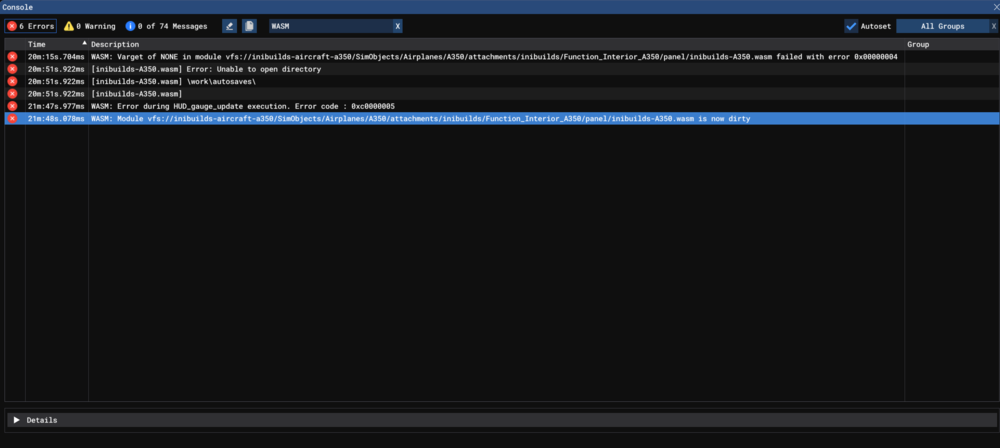Click error icon of the highlighted 'now dirty' row
The height and width of the screenshot is (448, 1000).
point(13,118)
